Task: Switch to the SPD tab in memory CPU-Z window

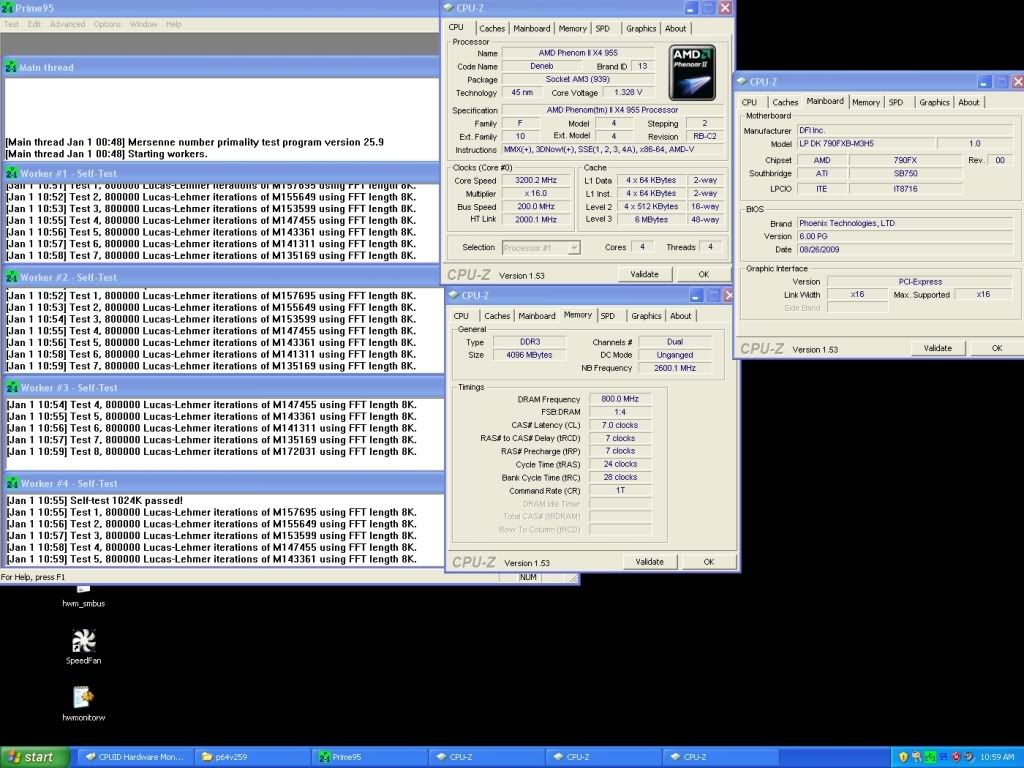Action: click(x=607, y=316)
